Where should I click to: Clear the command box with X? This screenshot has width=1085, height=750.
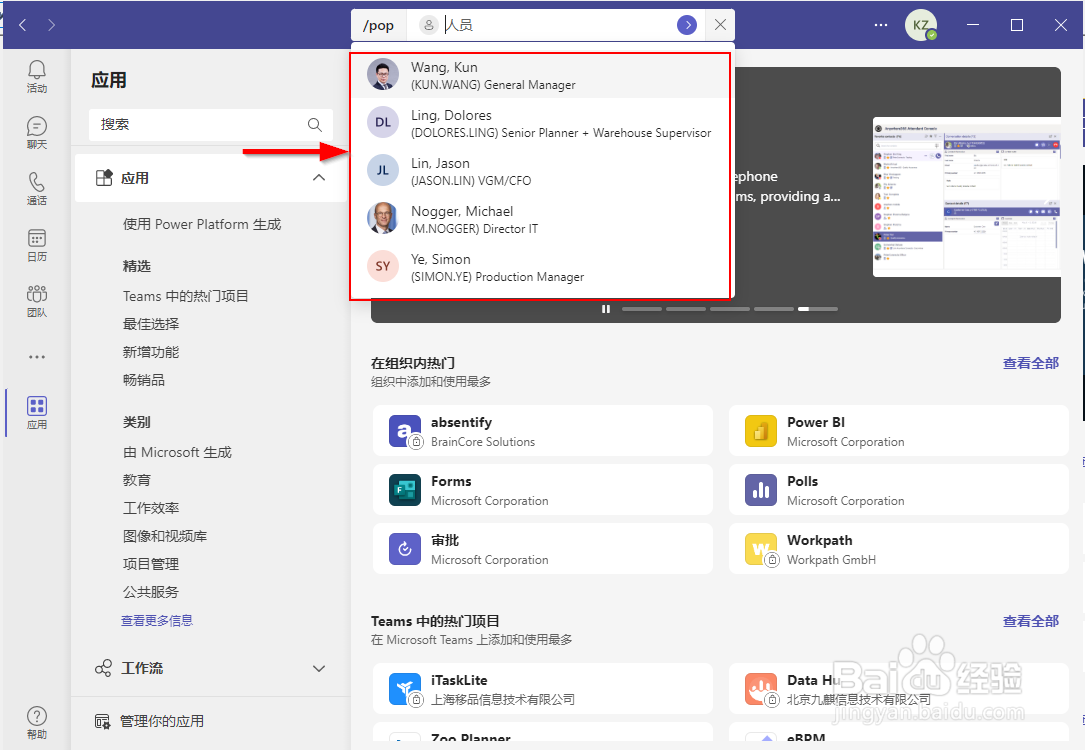coord(720,25)
